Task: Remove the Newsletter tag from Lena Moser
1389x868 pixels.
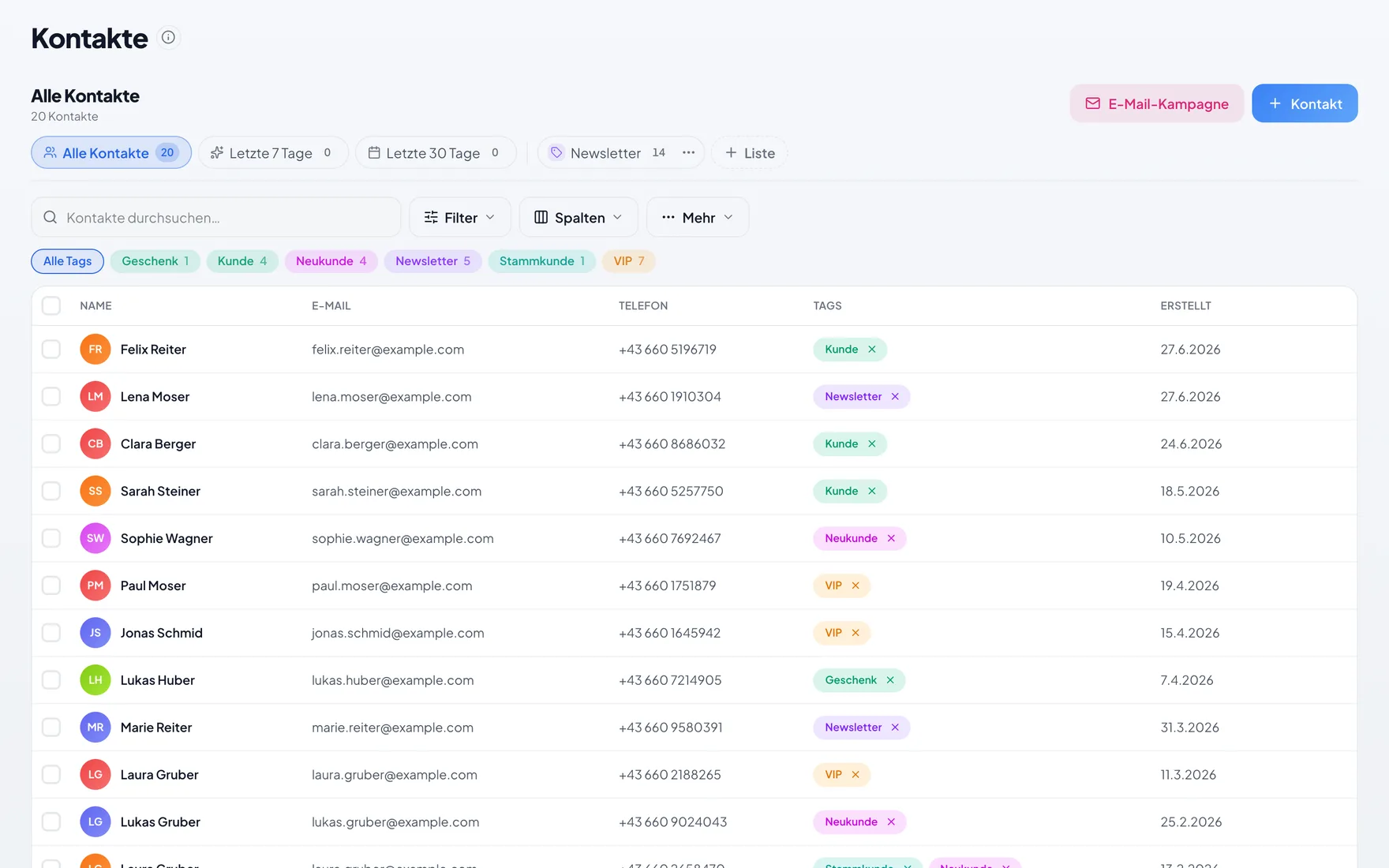Action: (895, 397)
